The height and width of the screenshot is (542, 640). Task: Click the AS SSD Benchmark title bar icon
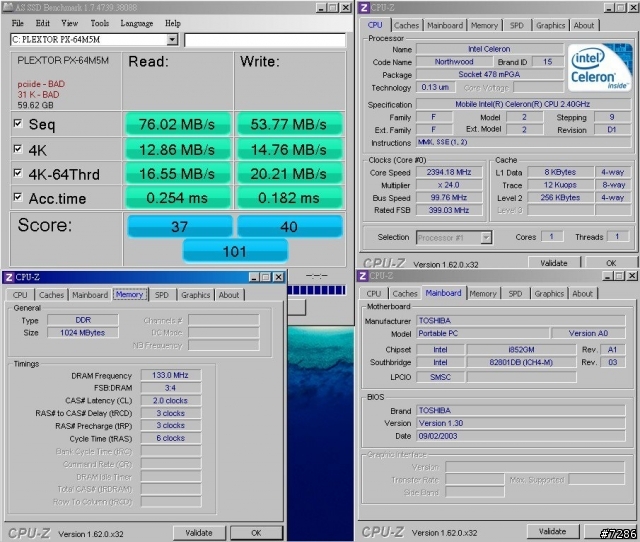click(8, 7)
